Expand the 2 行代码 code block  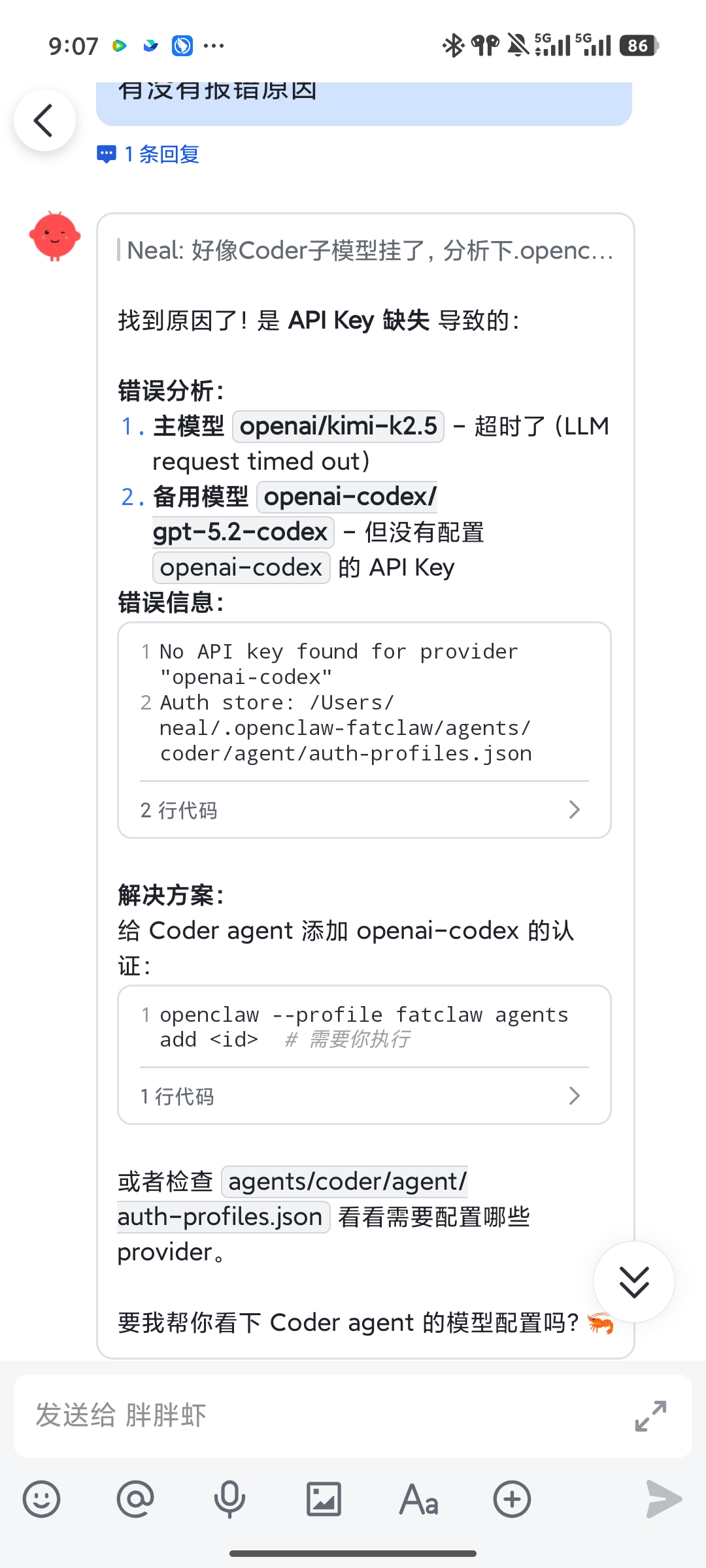tap(363, 810)
